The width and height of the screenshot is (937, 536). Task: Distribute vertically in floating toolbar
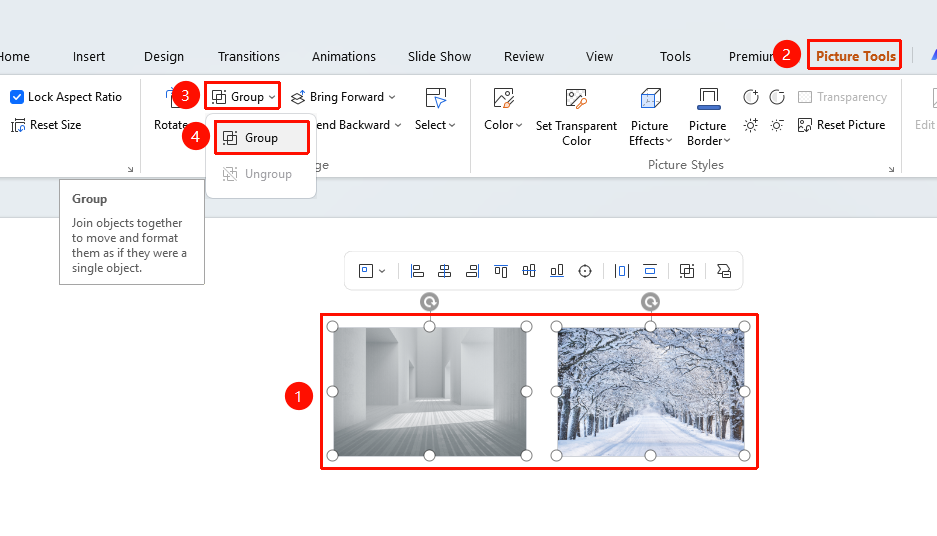point(650,271)
